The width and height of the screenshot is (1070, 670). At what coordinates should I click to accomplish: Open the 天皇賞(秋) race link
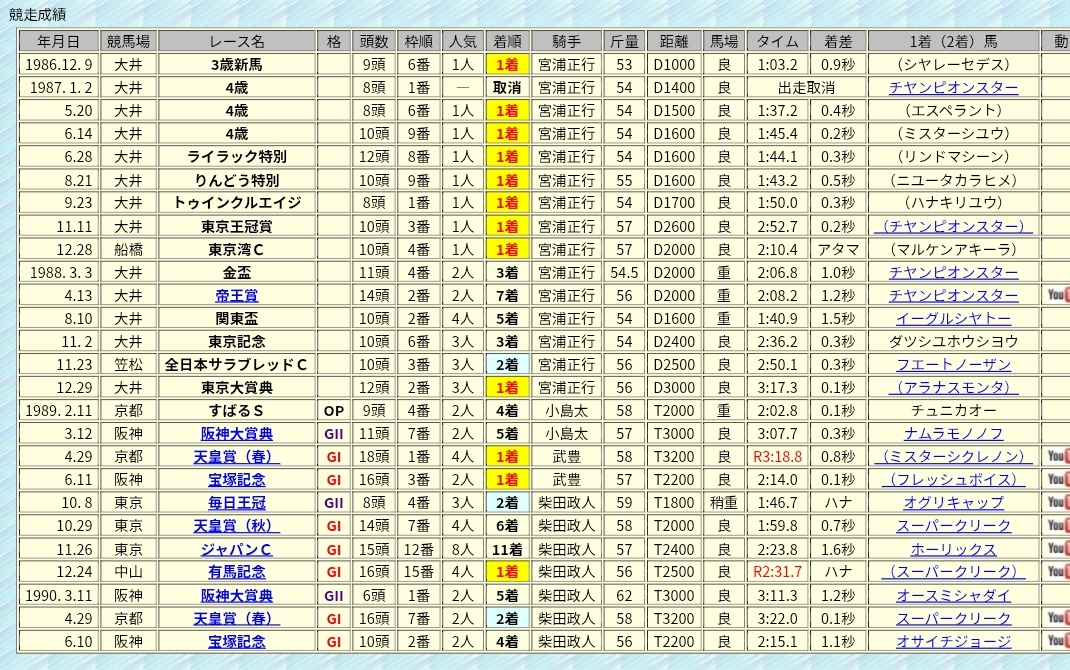[x=237, y=526]
